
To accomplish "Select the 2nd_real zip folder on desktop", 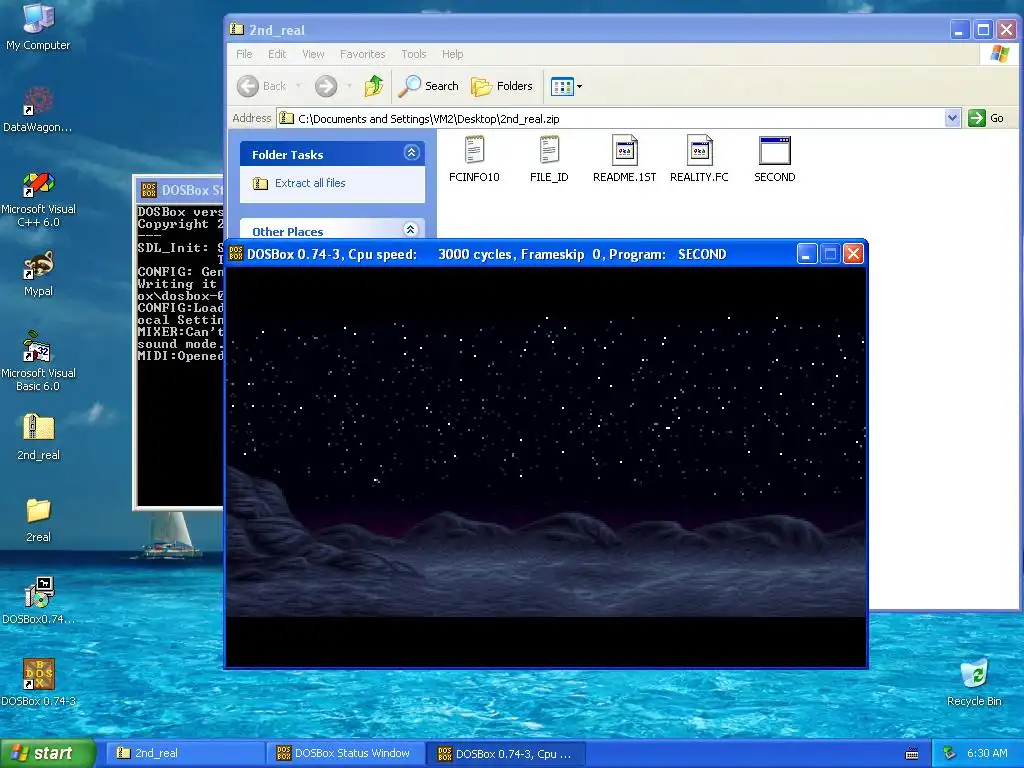I will [38, 438].
